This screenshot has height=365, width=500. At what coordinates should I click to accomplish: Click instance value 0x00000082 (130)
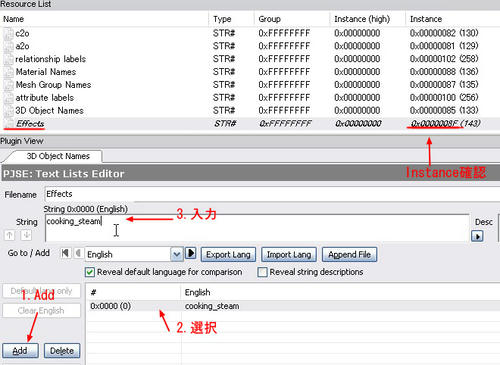(x=444, y=33)
